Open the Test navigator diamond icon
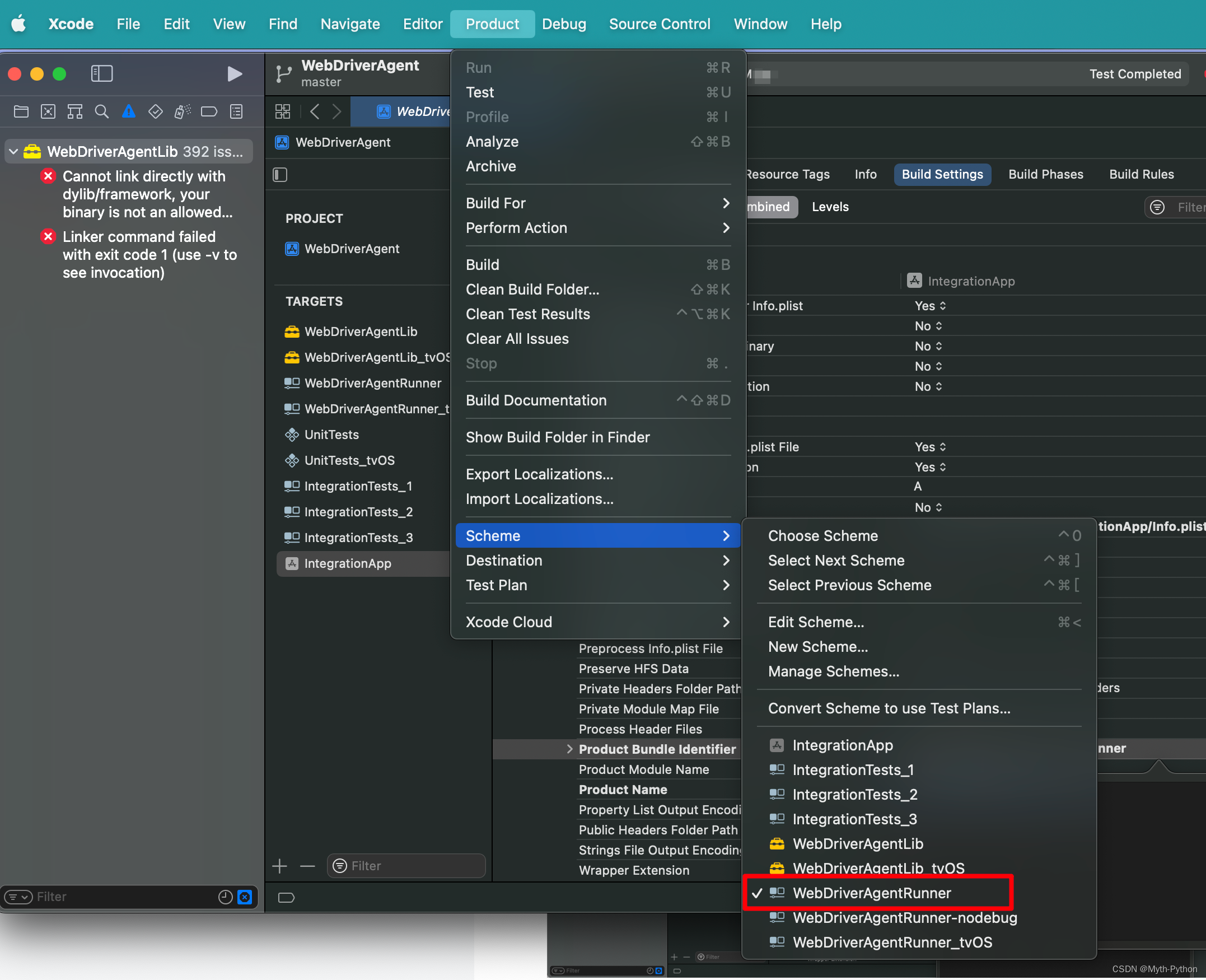 pyautogui.click(x=155, y=112)
